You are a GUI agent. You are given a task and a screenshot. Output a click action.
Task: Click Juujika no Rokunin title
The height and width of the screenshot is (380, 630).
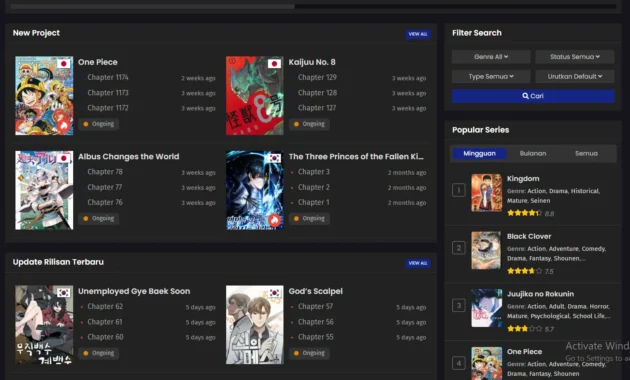click(540, 294)
